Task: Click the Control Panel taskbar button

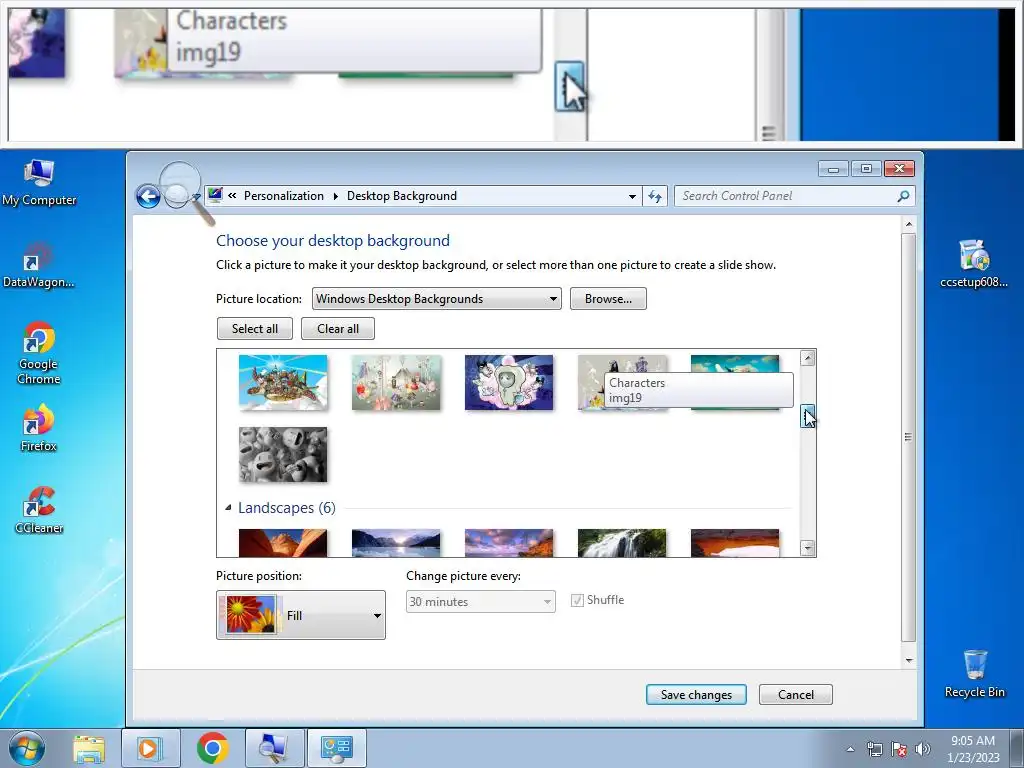Action: [337, 748]
